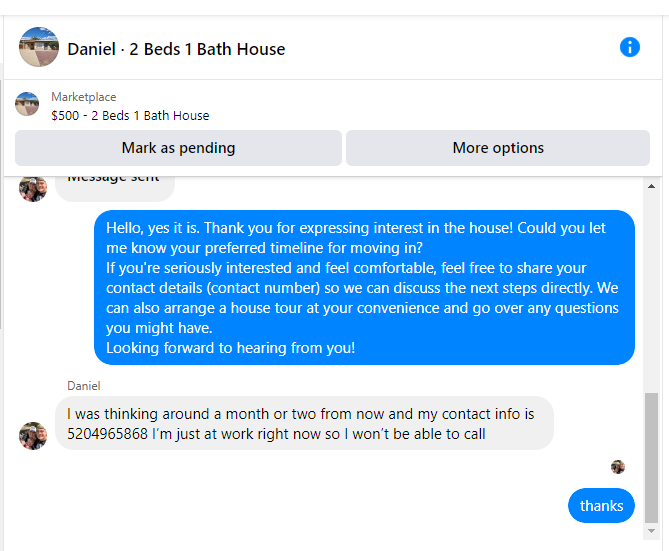This screenshot has width=669, height=551.
Task: Click the phone number 5204965868 in Daniel's message
Action: (x=108, y=434)
